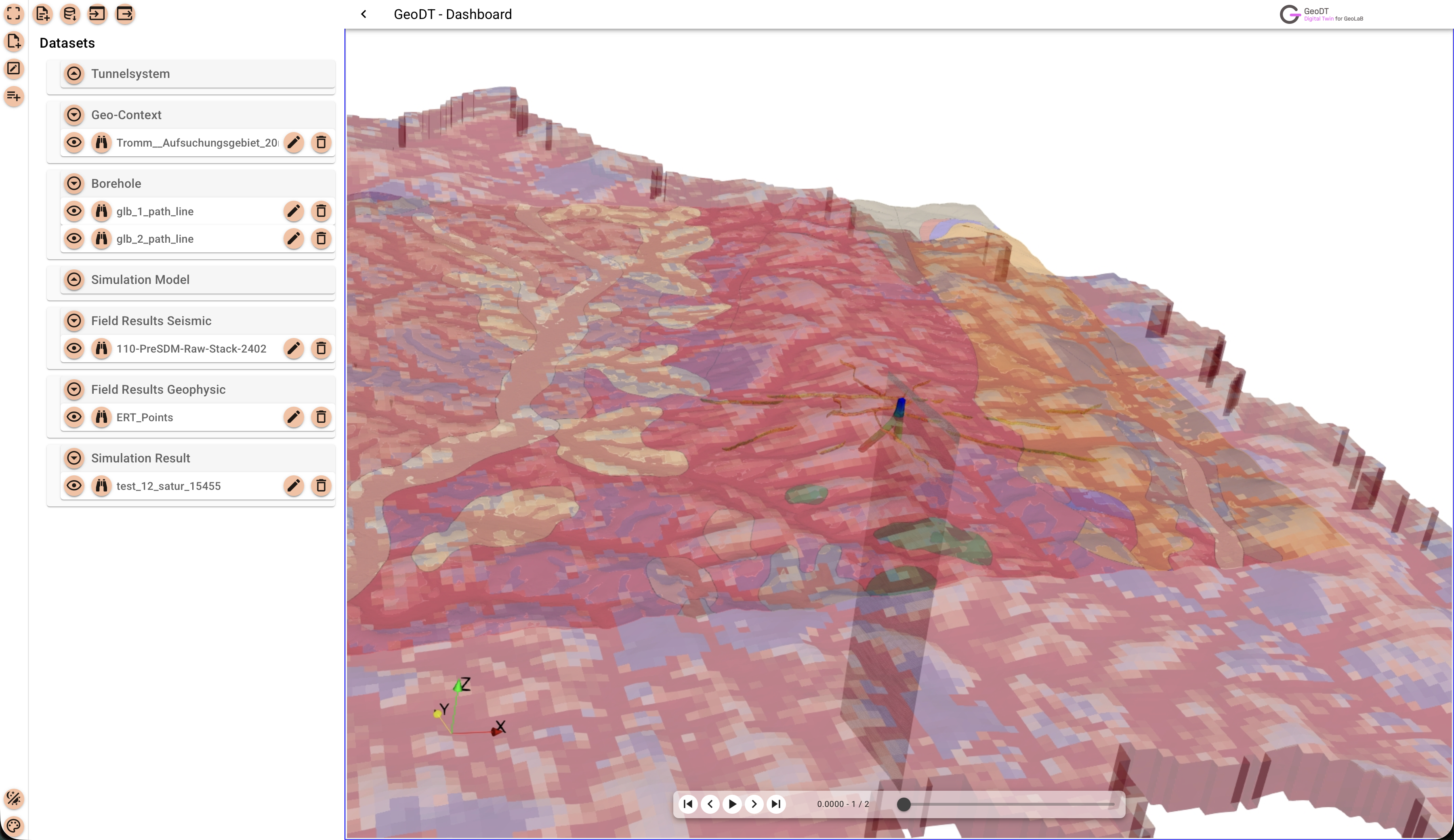Screen dimensions: 1454x840
Task: Open the color palette icon at bottom left
Action: (x=14, y=825)
